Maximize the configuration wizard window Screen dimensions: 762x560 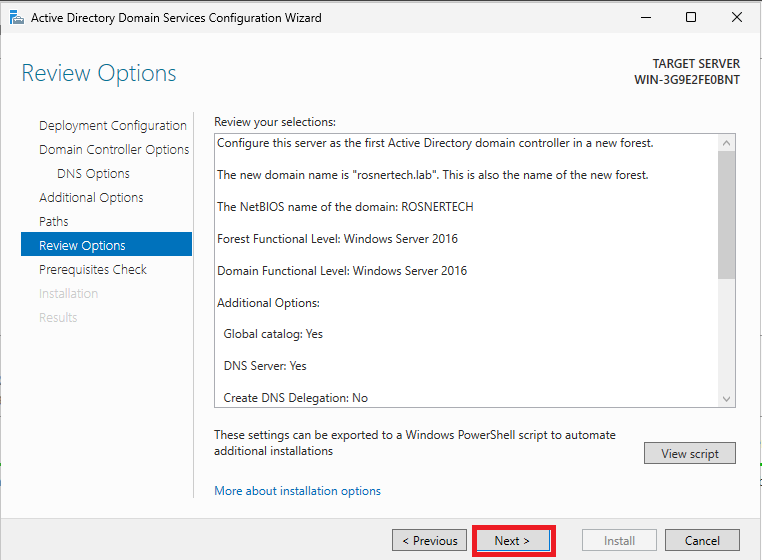click(691, 18)
